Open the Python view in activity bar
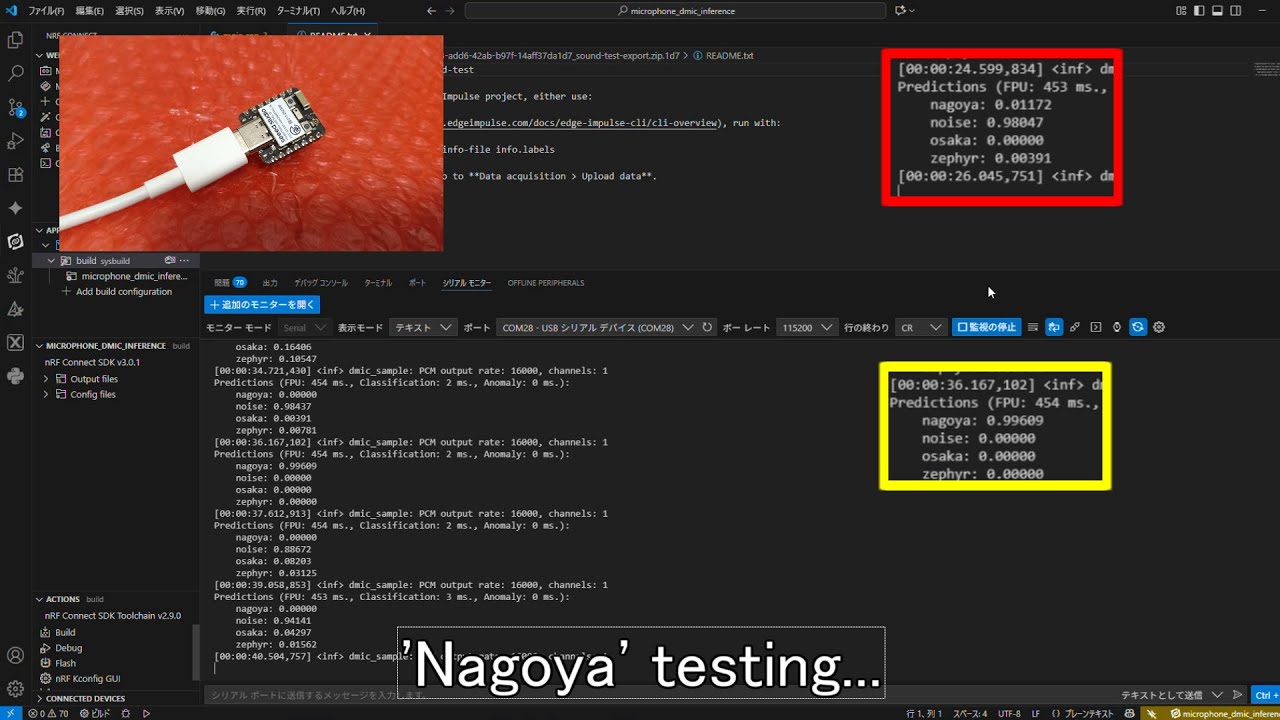 [15, 376]
